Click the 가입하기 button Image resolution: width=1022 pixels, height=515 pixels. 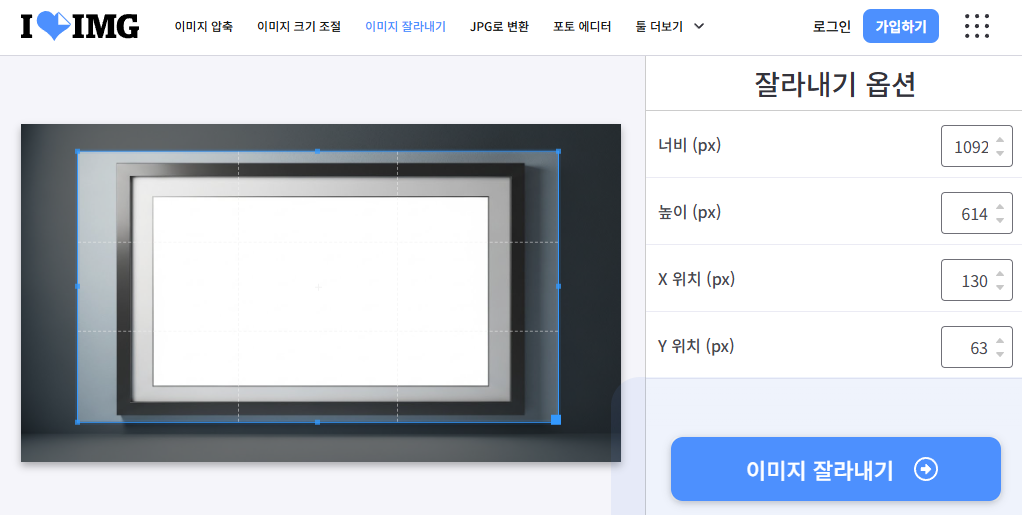tap(901, 26)
